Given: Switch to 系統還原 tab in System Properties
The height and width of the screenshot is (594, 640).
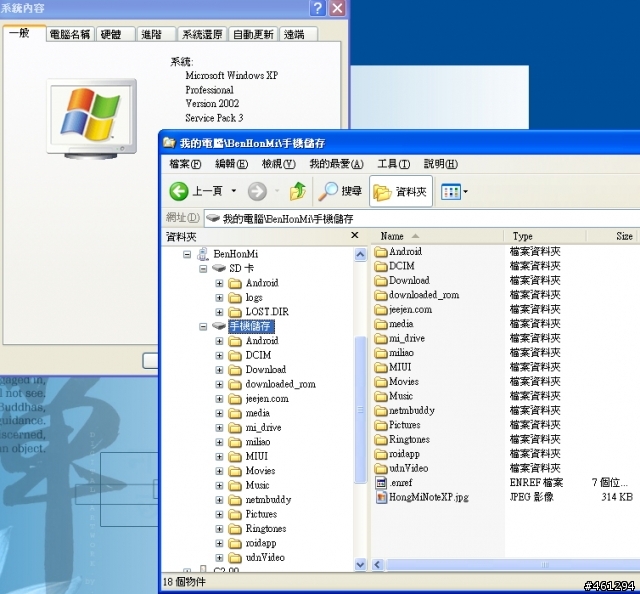Looking at the screenshot, I should click(202, 34).
